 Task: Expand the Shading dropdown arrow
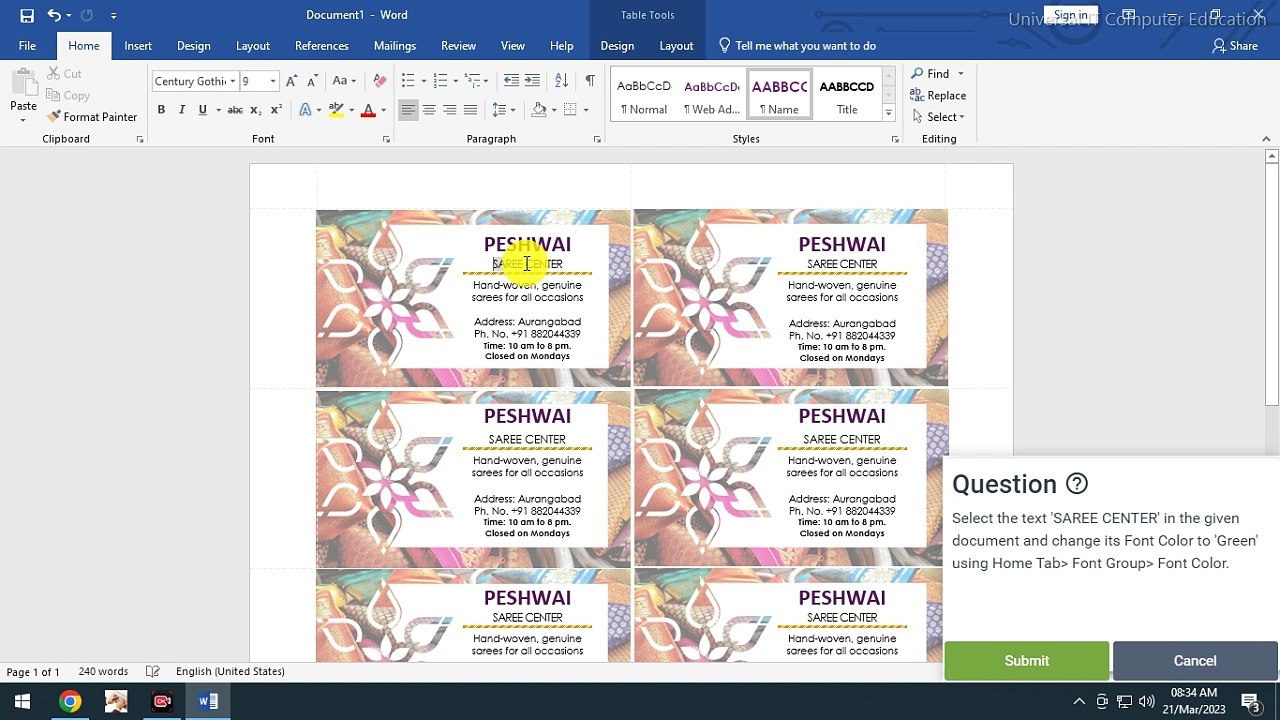coord(555,110)
